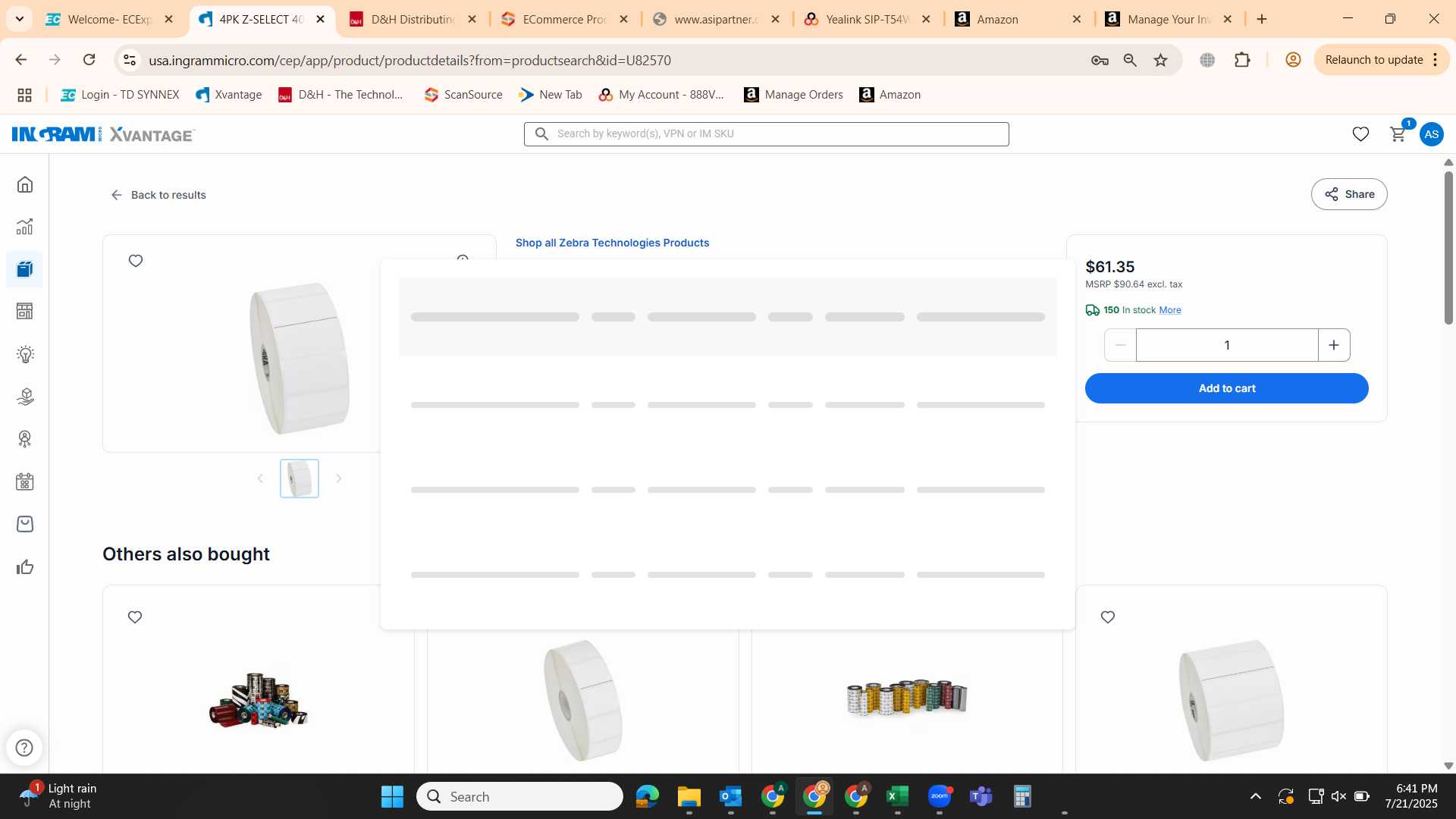
Task: Go back with the browser back arrow
Action: [21, 60]
